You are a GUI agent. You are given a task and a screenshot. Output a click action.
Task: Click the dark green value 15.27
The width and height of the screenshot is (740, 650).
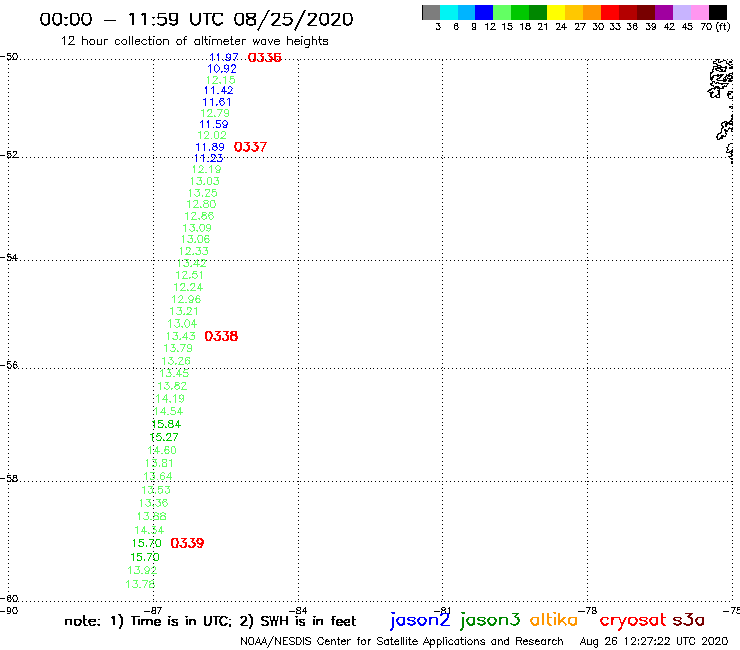click(164, 437)
